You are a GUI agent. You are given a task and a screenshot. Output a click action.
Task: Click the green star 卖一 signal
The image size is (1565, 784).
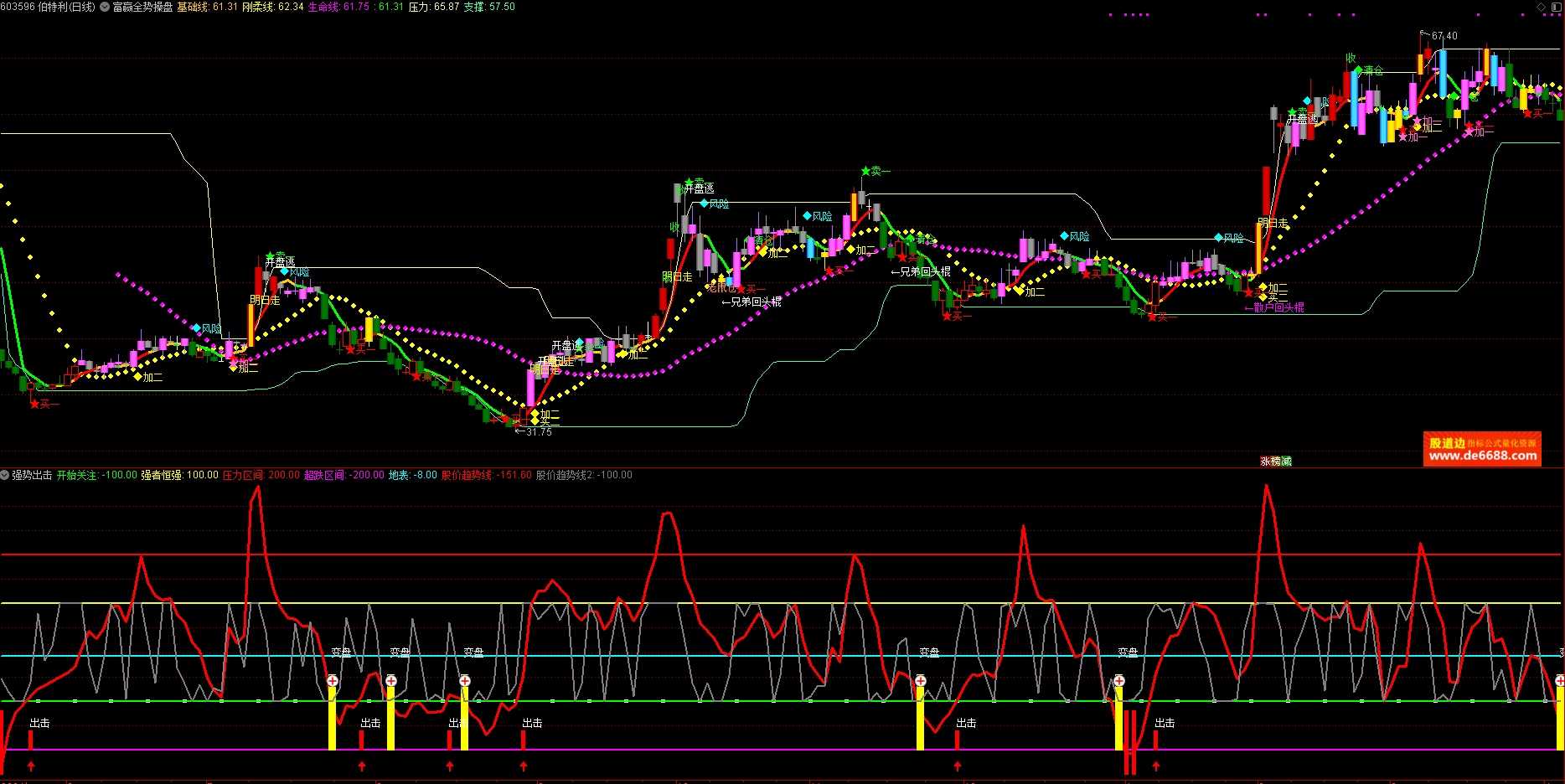point(866,171)
